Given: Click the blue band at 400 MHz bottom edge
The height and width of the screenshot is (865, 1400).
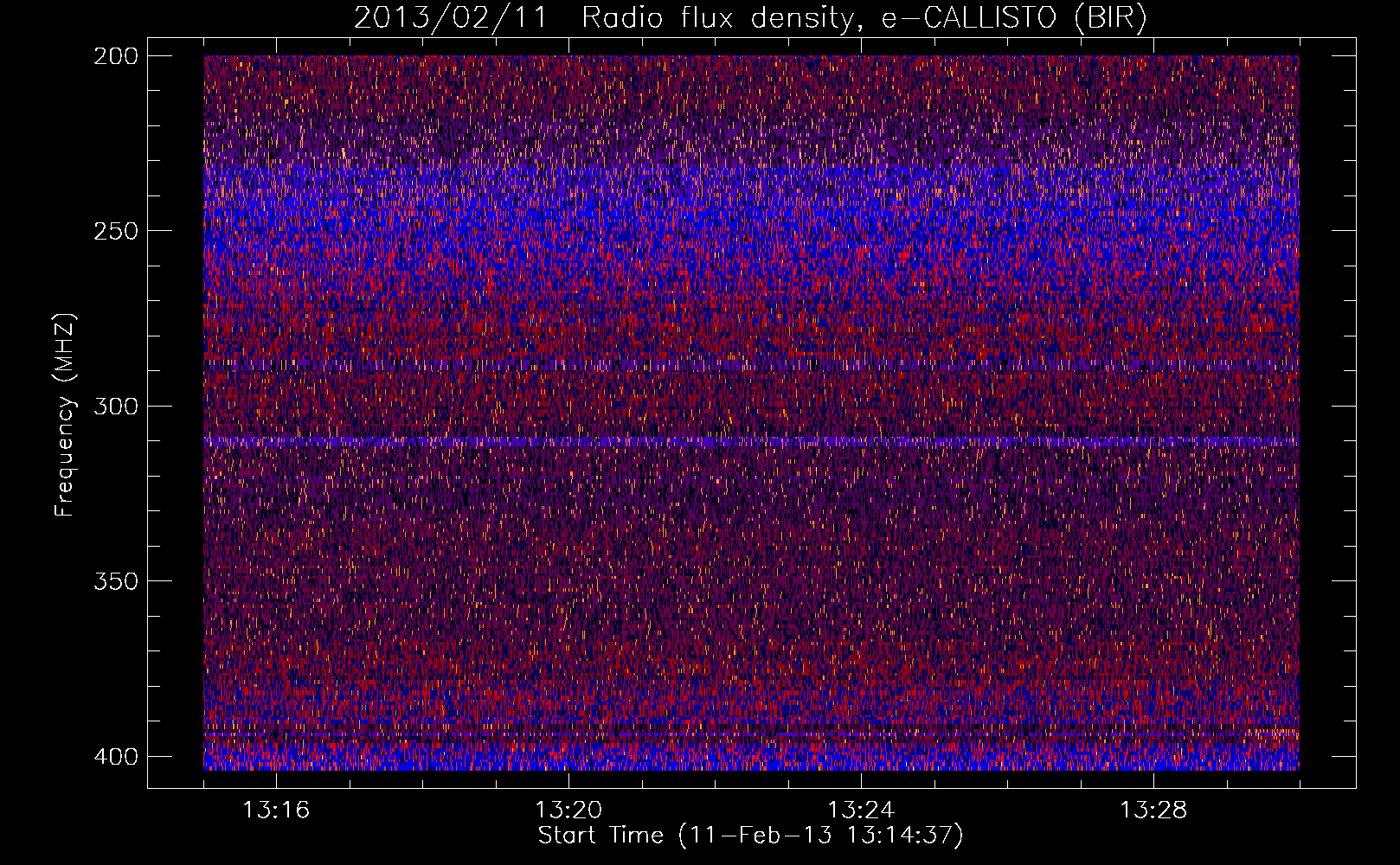Looking at the screenshot, I should [751, 757].
